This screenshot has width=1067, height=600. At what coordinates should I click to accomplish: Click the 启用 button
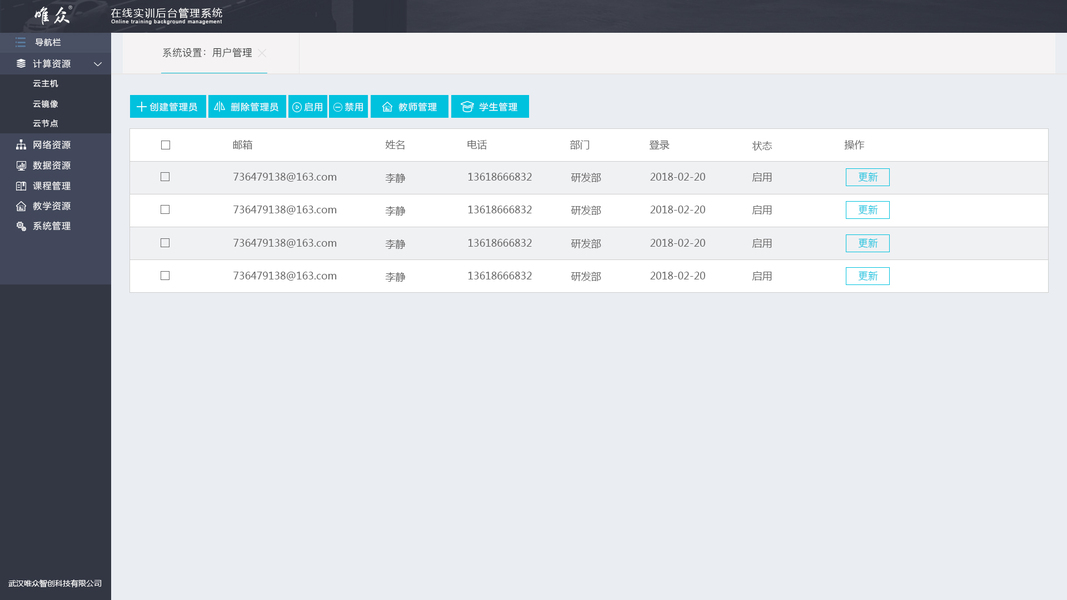tap(308, 107)
